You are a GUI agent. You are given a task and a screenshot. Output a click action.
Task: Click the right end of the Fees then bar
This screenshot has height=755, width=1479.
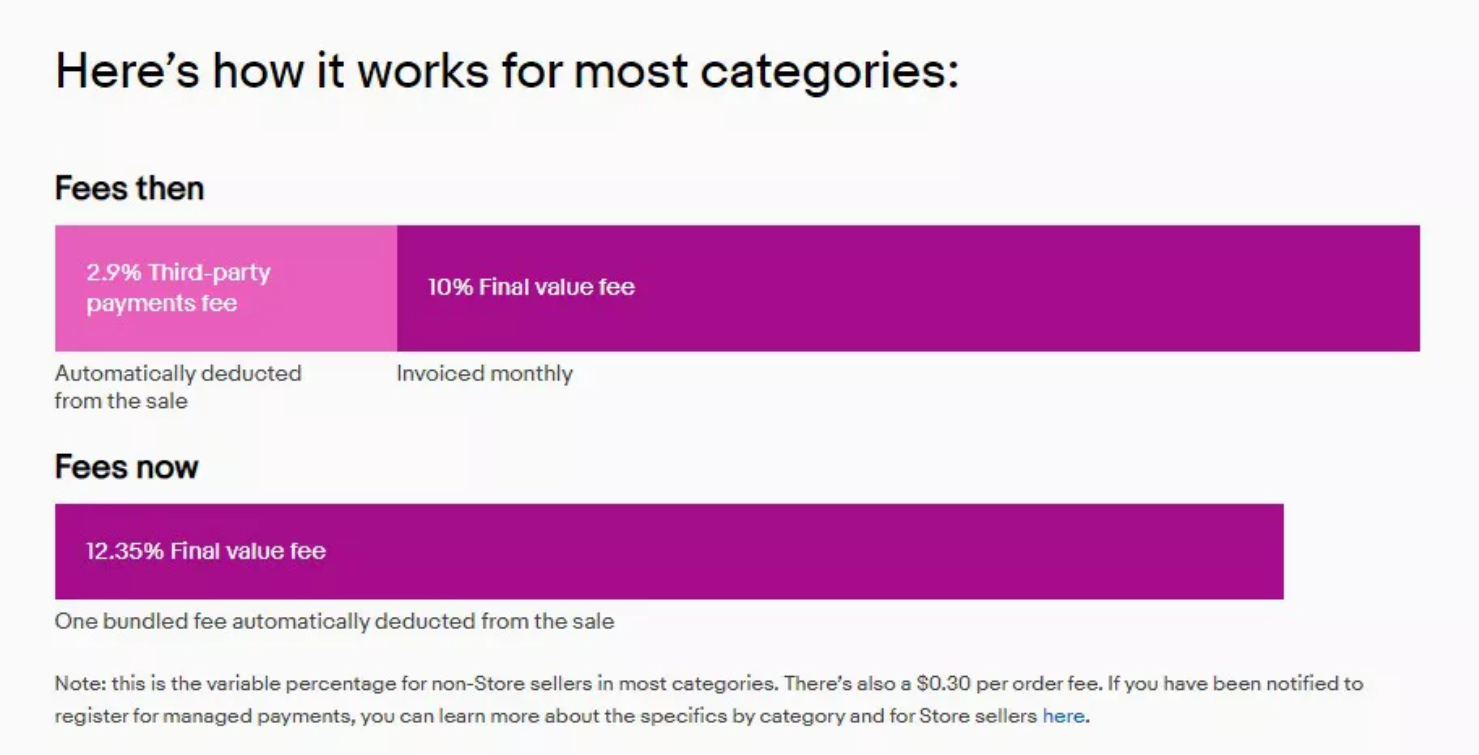point(1405,288)
